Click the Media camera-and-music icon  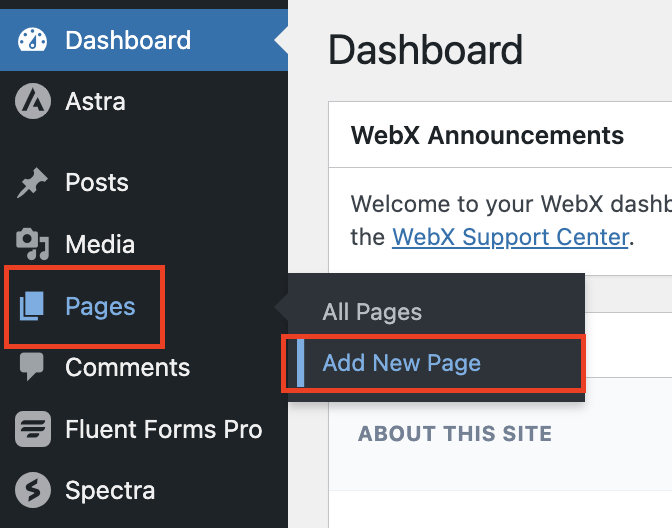click(x=33, y=244)
